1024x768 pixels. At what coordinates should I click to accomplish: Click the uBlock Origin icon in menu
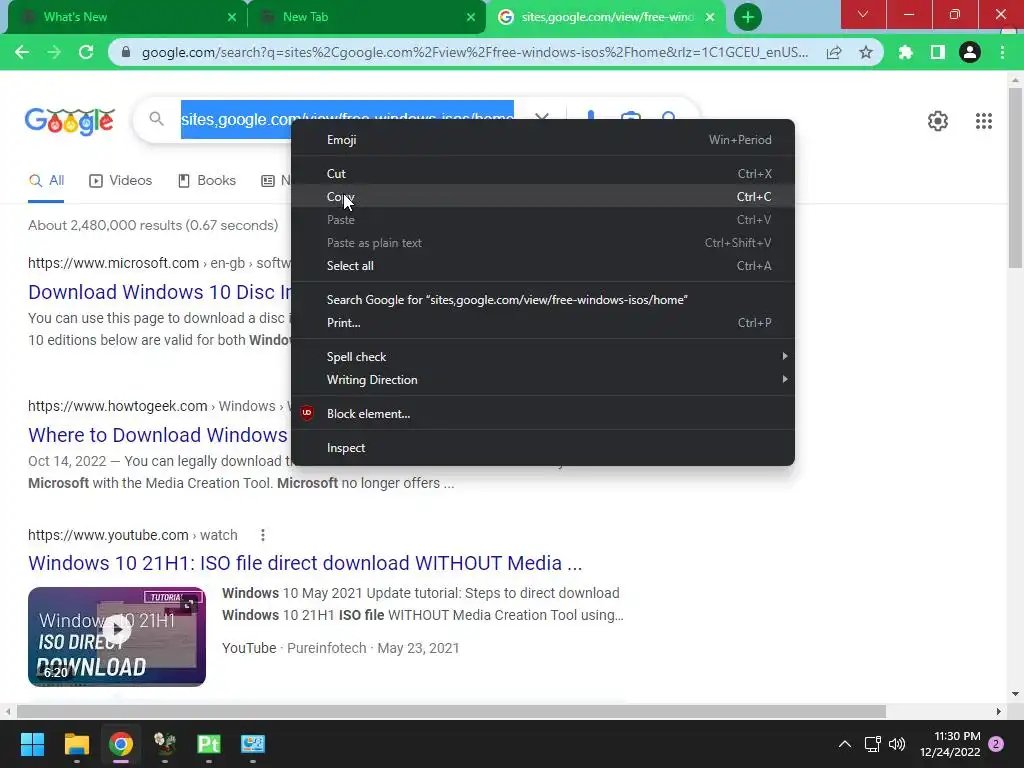(307, 413)
